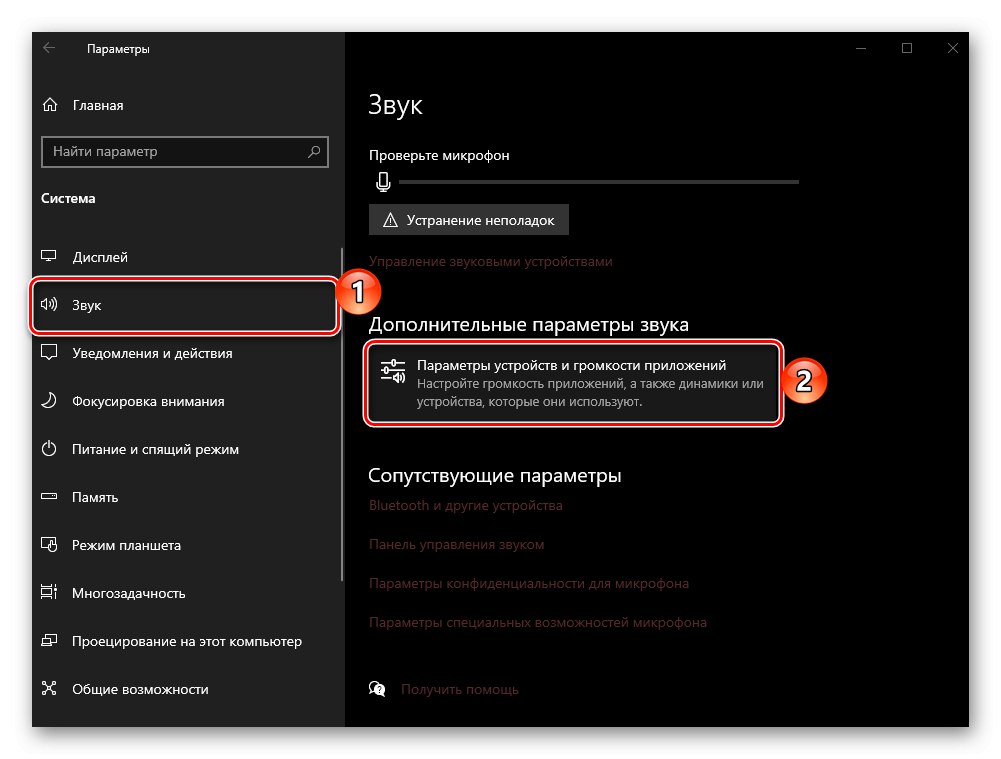
Task: Click the back arrow in the title bar
Action: pyautogui.click(x=48, y=47)
